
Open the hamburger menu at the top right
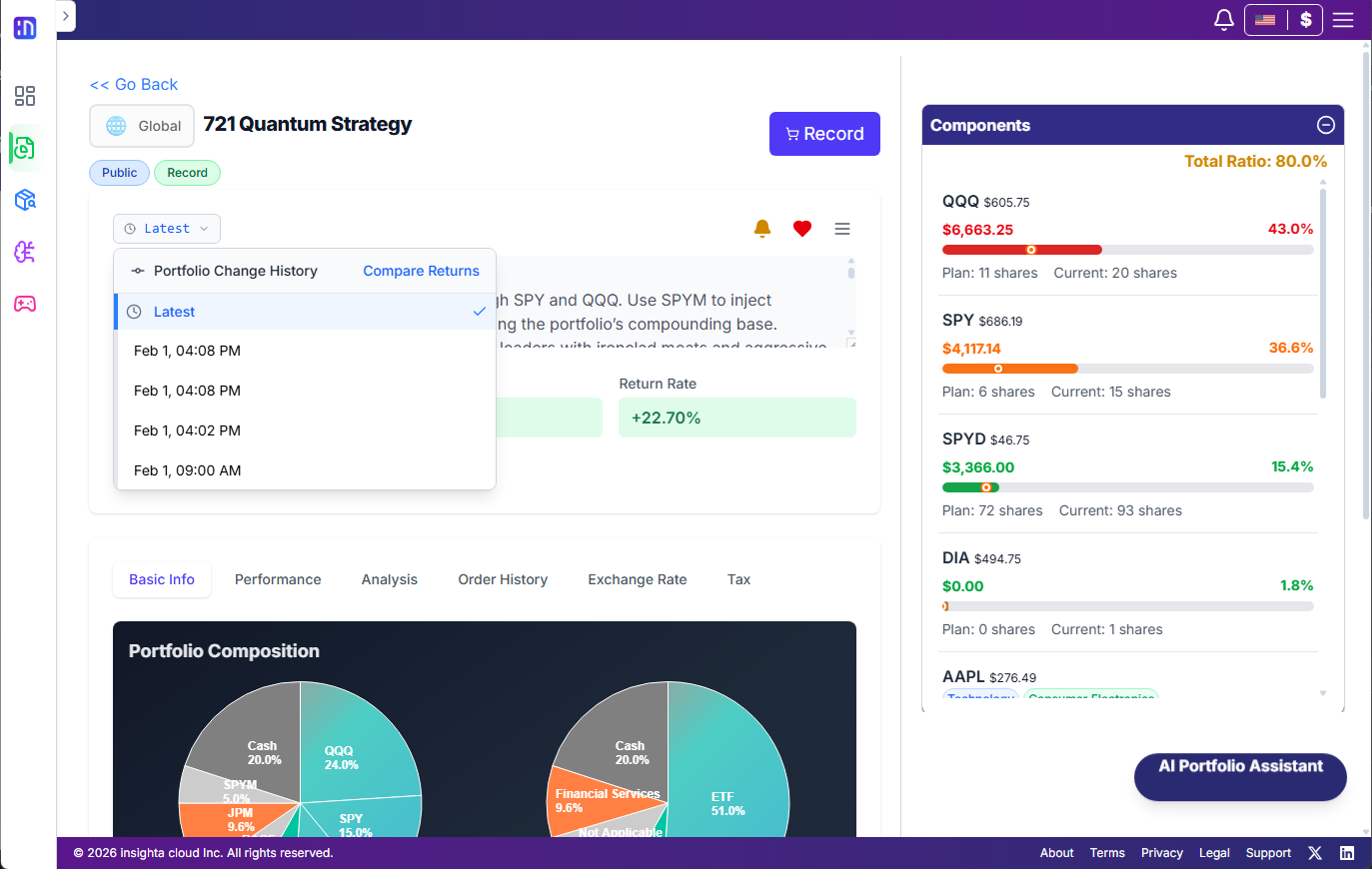tap(1343, 18)
